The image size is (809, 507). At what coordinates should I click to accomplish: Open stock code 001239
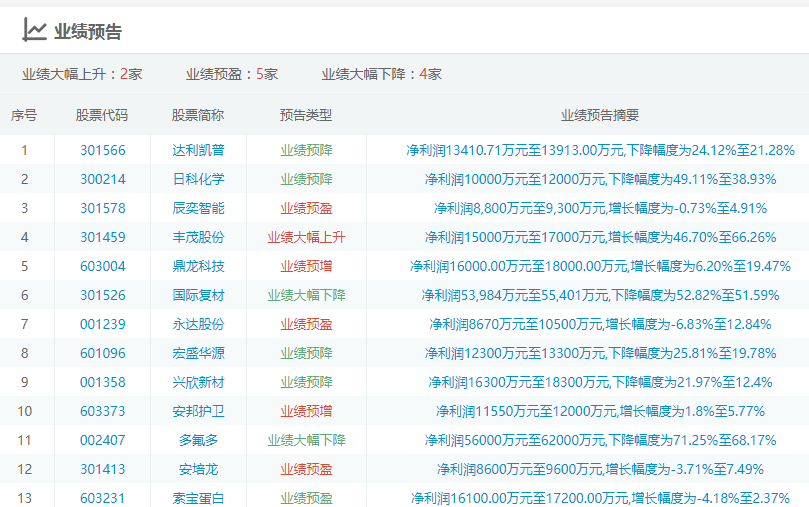[x=103, y=324]
